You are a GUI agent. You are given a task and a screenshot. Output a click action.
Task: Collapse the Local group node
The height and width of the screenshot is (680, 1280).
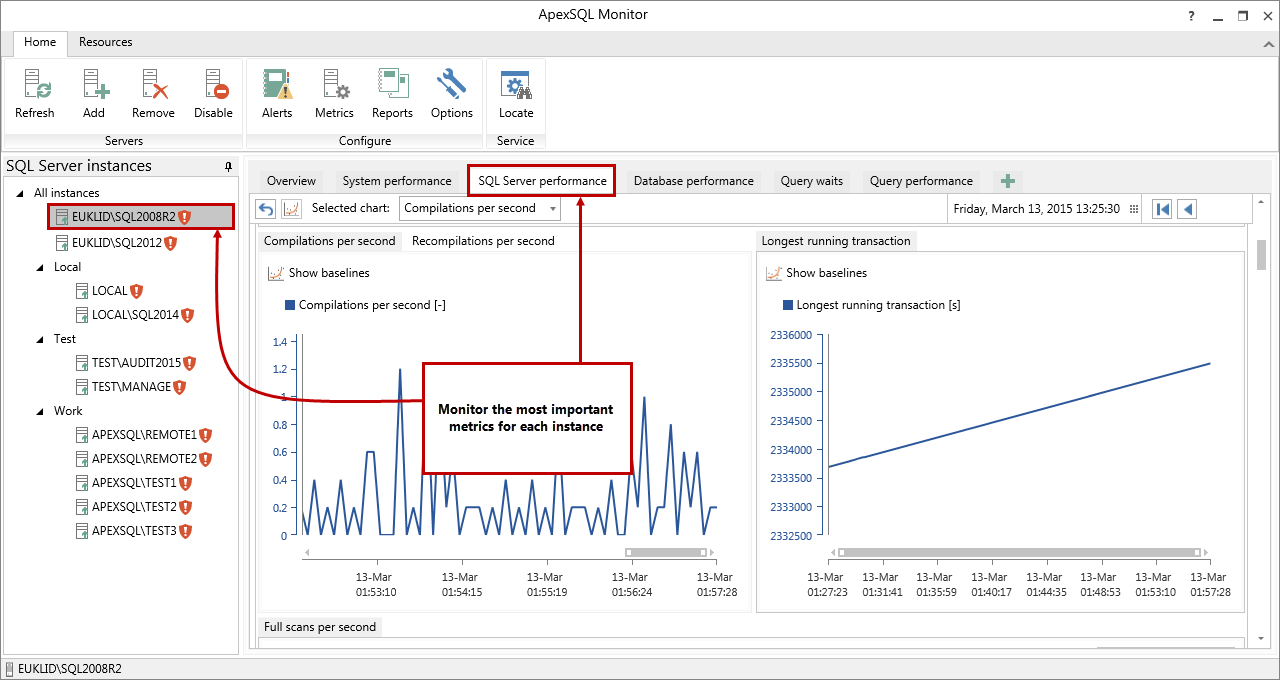(41, 267)
